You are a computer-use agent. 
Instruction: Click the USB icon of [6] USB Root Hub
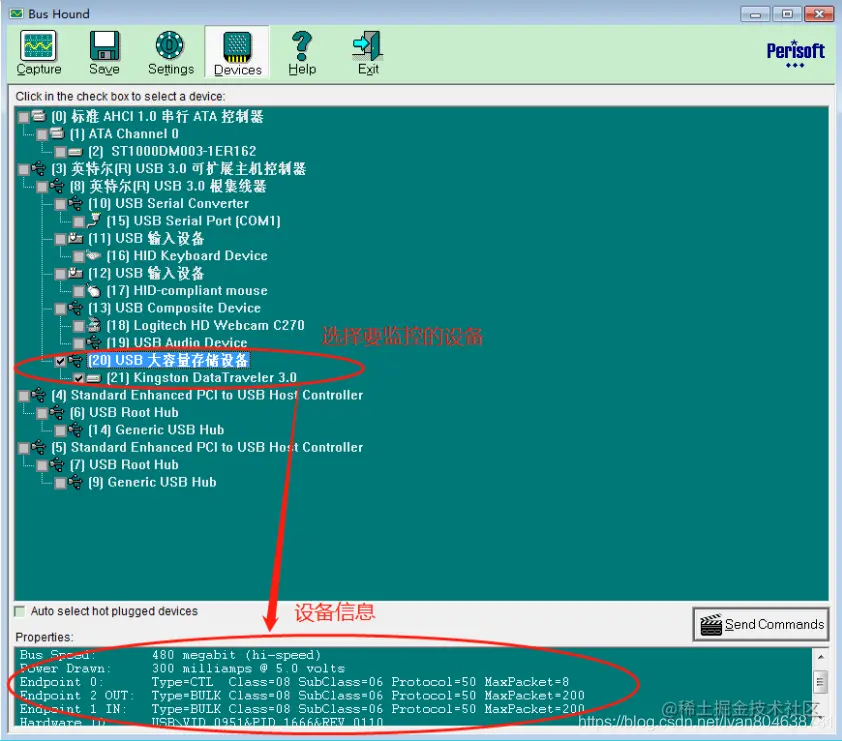point(57,412)
